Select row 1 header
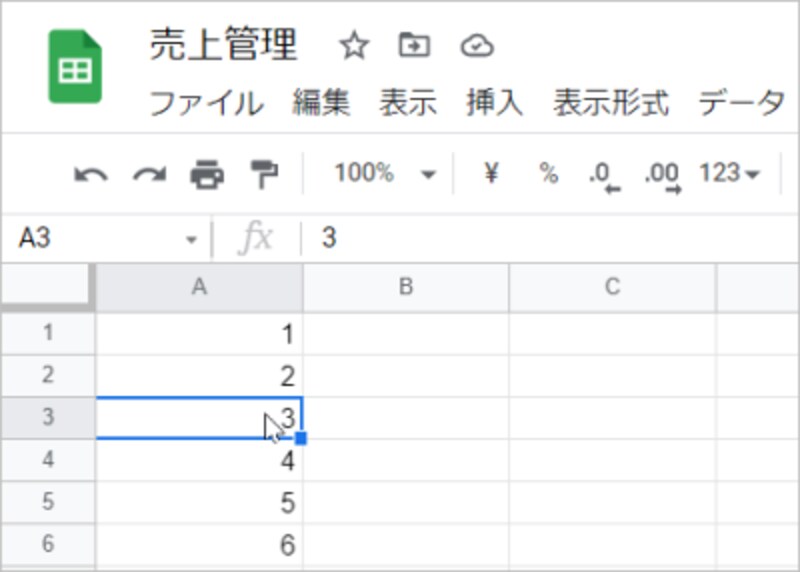This screenshot has height=572, width=800. pos(48,333)
